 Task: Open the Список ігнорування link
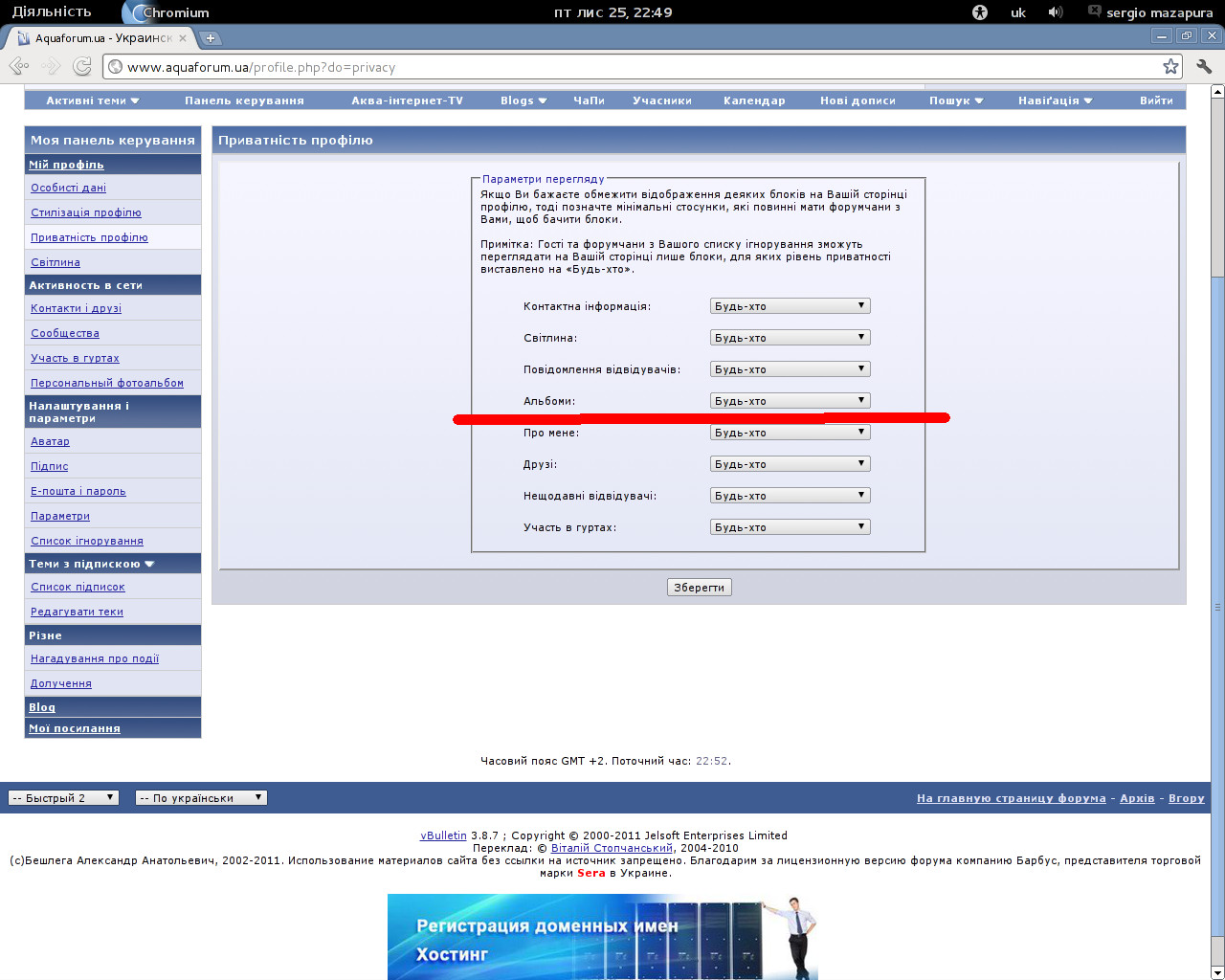point(87,541)
